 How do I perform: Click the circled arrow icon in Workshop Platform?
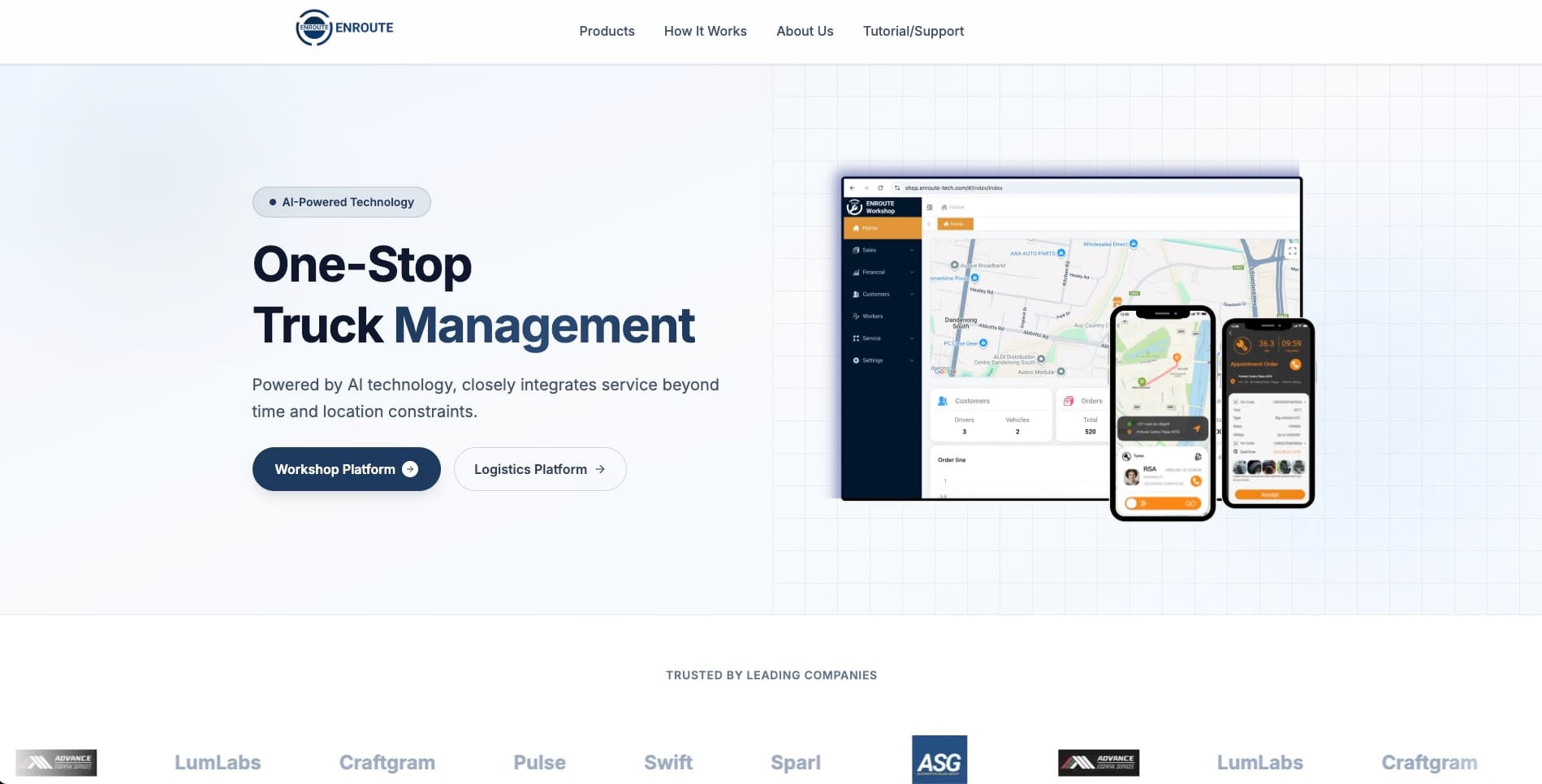point(410,469)
